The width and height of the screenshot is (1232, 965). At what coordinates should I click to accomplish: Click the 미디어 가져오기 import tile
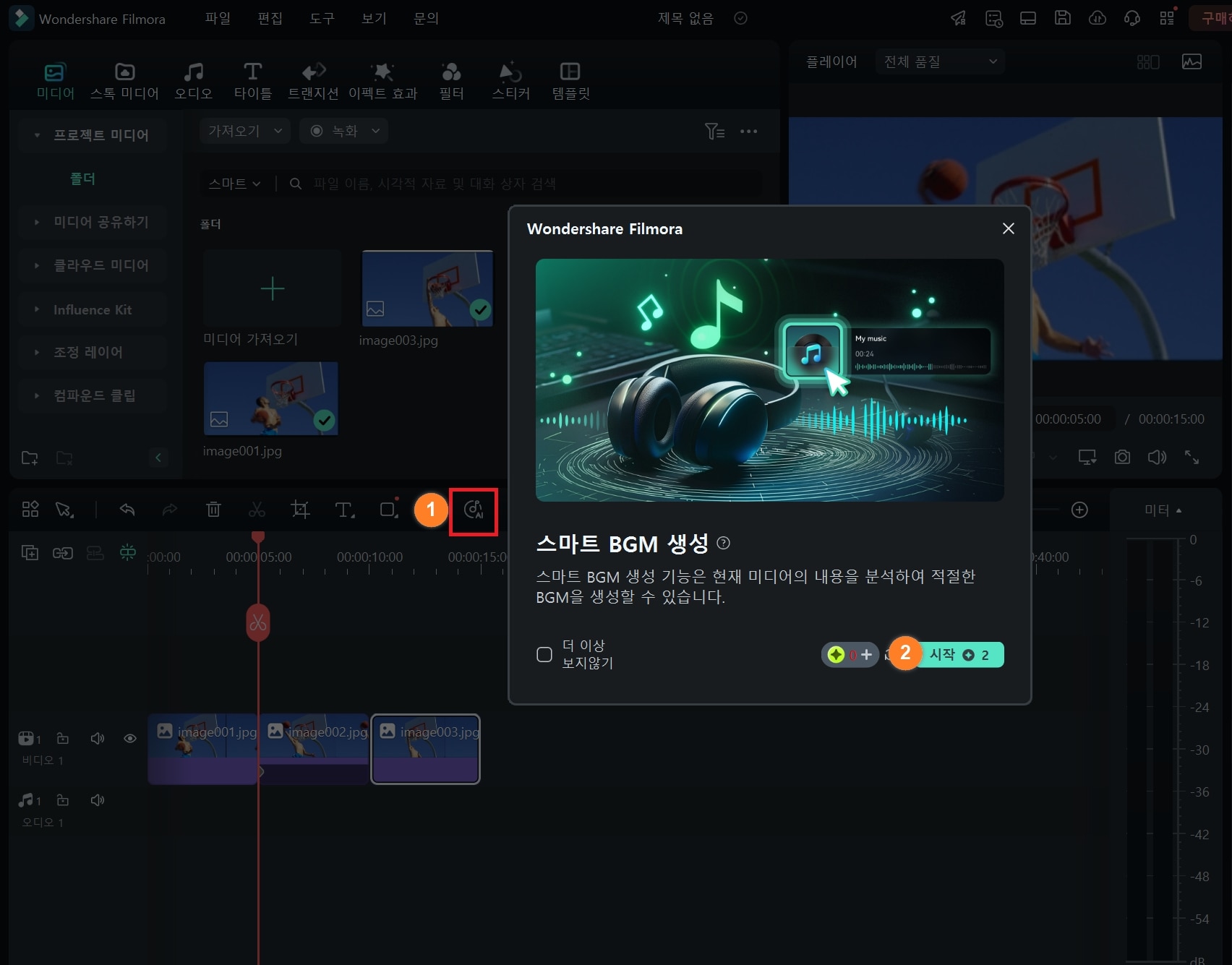click(x=272, y=289)
